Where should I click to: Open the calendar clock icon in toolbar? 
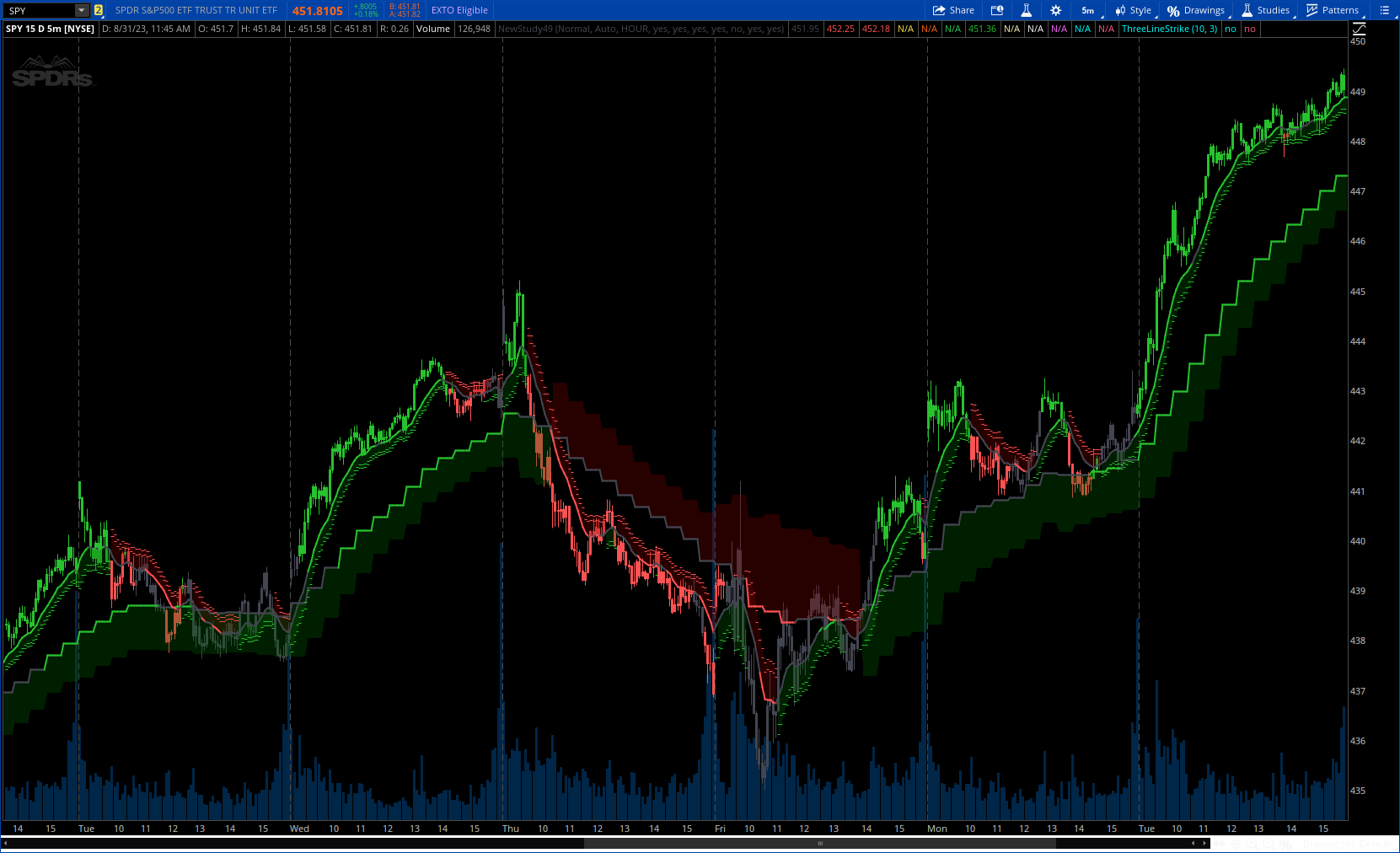[997, 10]
